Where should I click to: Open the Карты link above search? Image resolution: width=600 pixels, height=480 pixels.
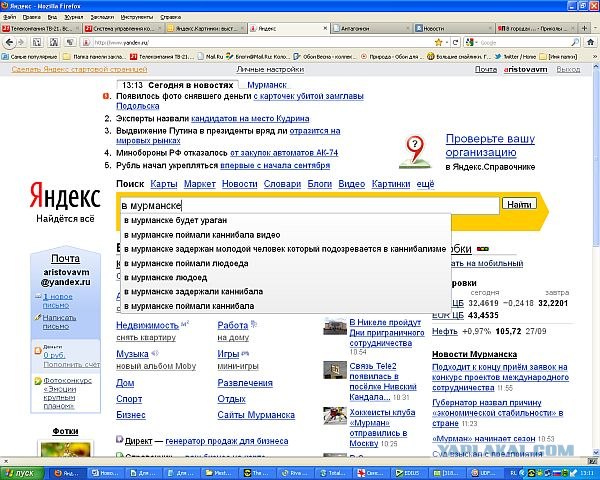click(x=164, y=184)
